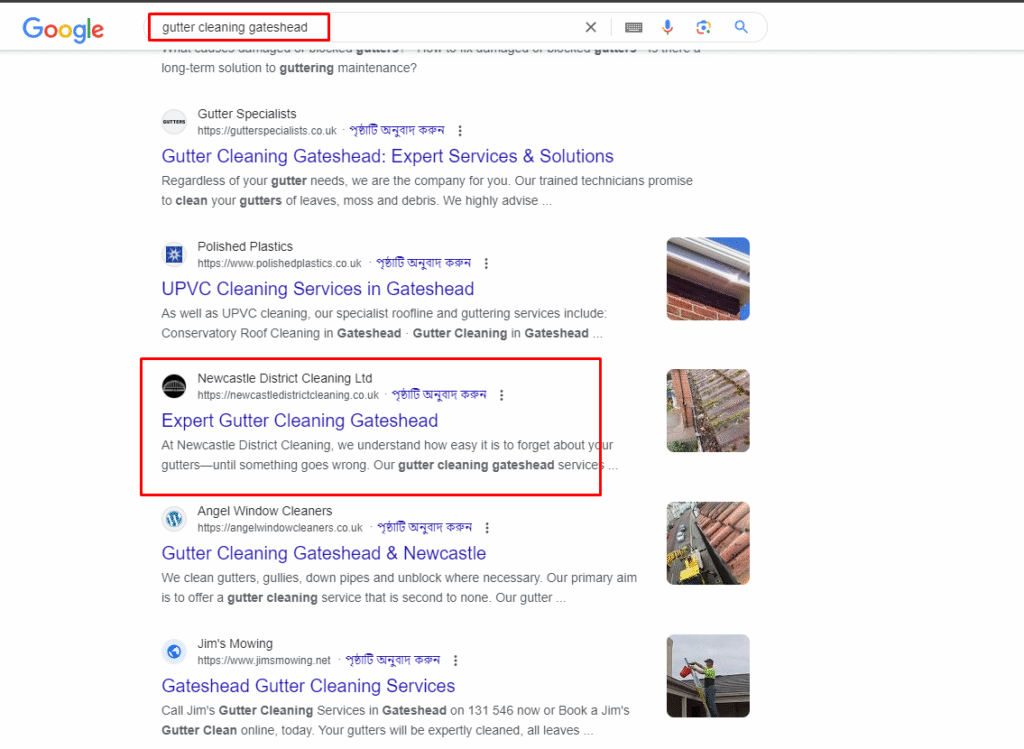Click the Gutter Specialists site name
The image size is (1024, 749).
point(247,114)
